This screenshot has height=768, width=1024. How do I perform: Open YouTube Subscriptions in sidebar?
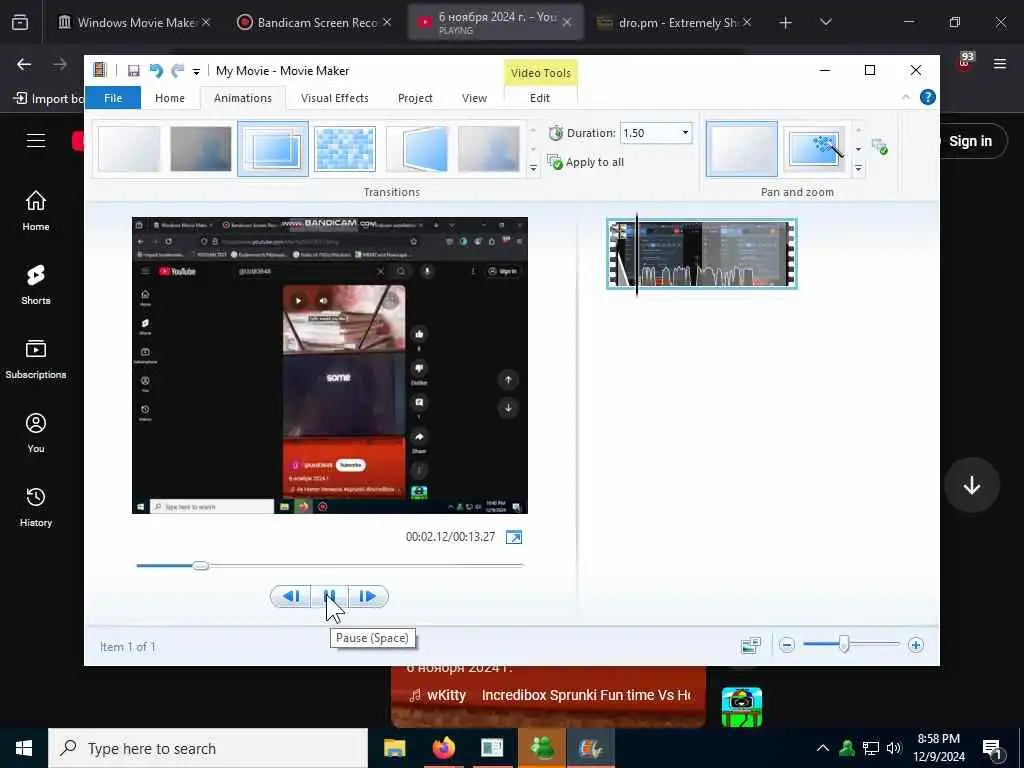36,359
